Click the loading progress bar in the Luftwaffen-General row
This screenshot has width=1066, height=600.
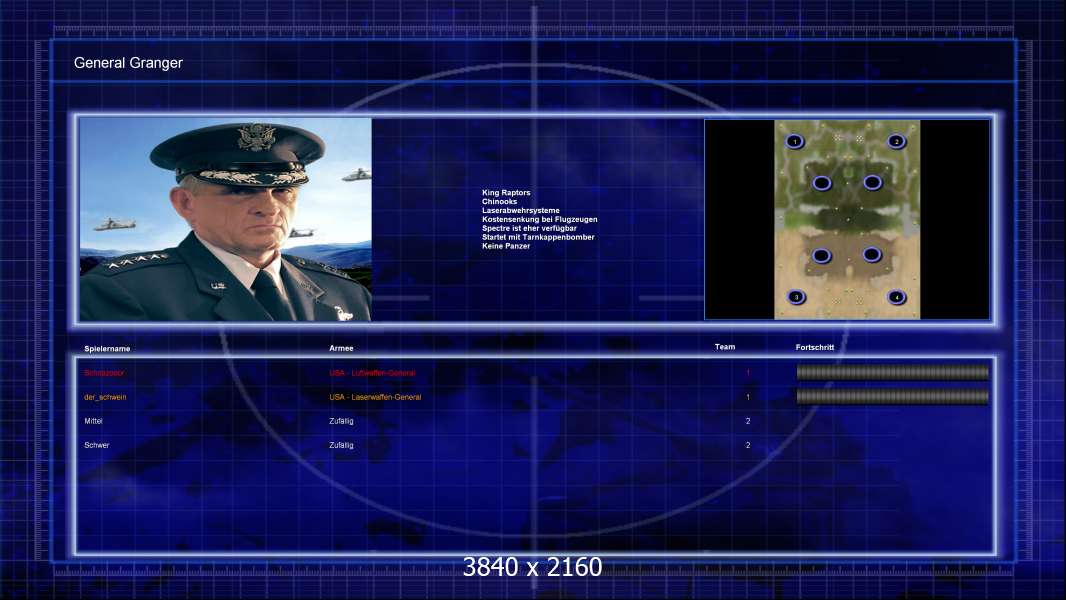click(893, 372)
